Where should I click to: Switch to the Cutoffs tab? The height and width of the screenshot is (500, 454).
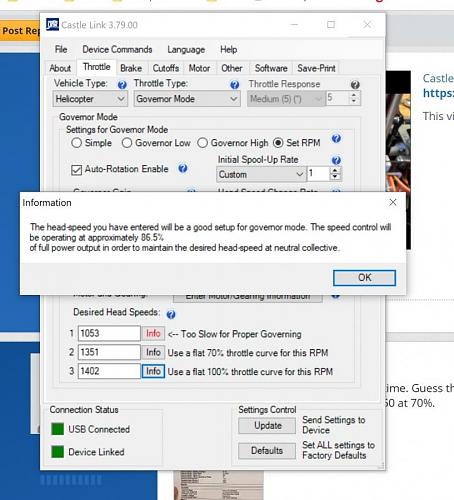166,68
